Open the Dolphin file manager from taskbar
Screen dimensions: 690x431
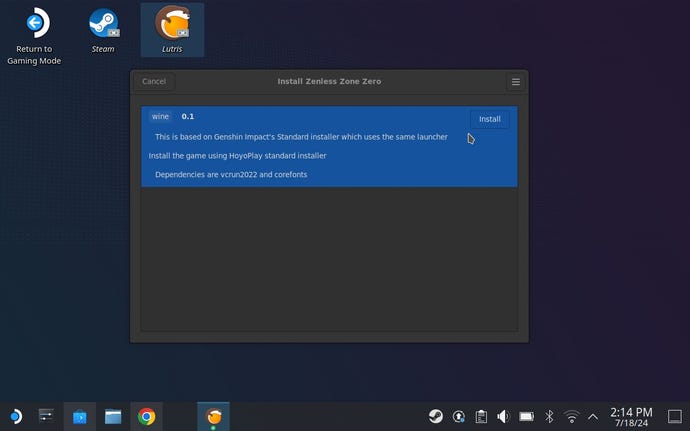click(x=113, y=416)
